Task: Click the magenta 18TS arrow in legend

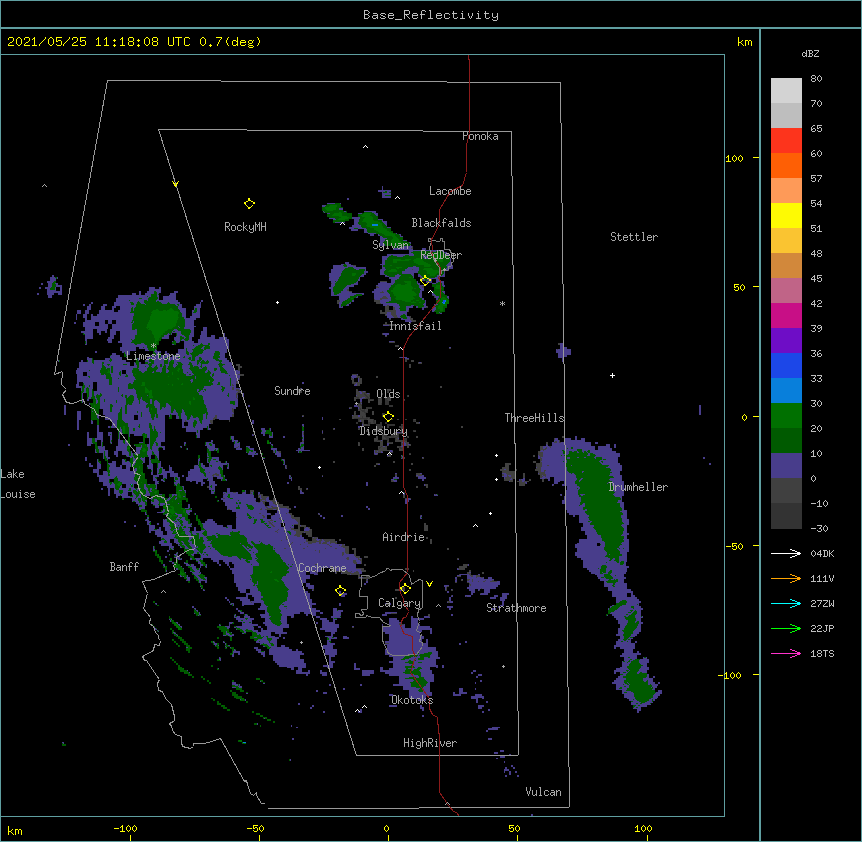Action: click(x=786, y=653)
